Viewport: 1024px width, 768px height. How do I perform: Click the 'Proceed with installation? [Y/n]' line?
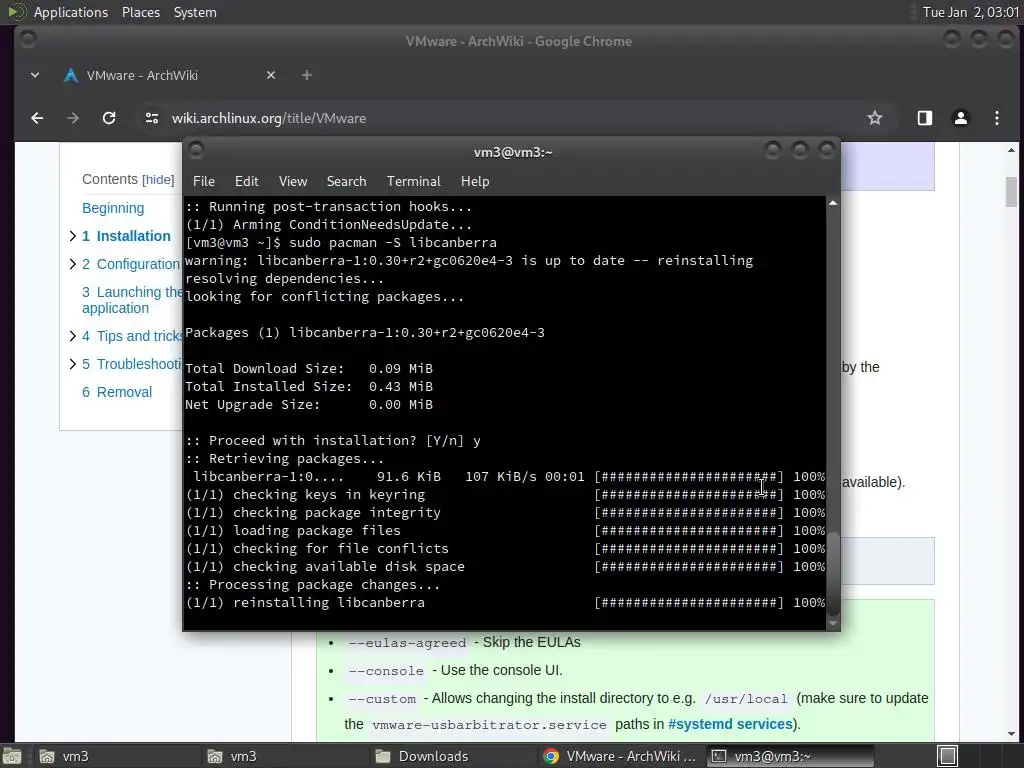coord(333,441)
